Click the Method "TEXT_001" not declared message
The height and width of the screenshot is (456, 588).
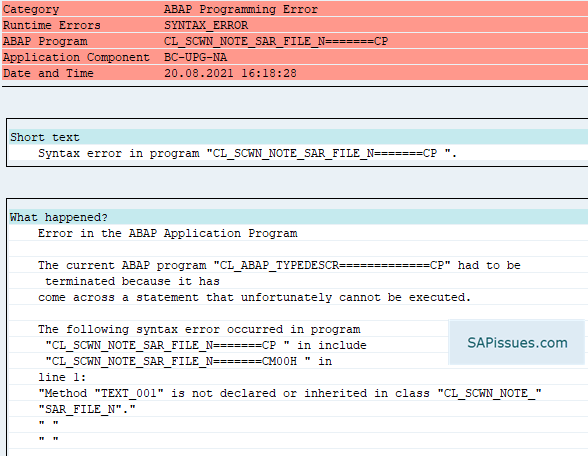coord(290,393)
